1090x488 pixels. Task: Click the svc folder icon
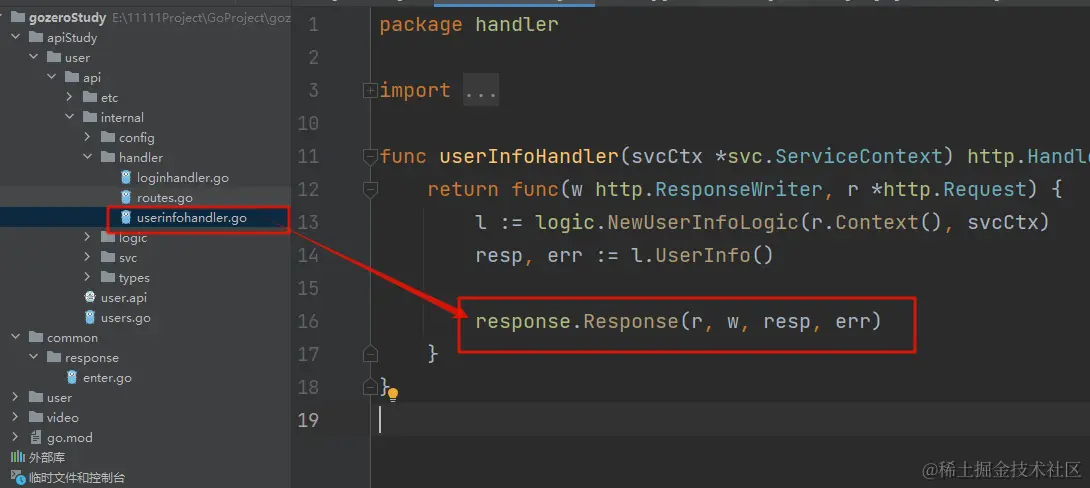pyautogui.click(x=108, y=257)
